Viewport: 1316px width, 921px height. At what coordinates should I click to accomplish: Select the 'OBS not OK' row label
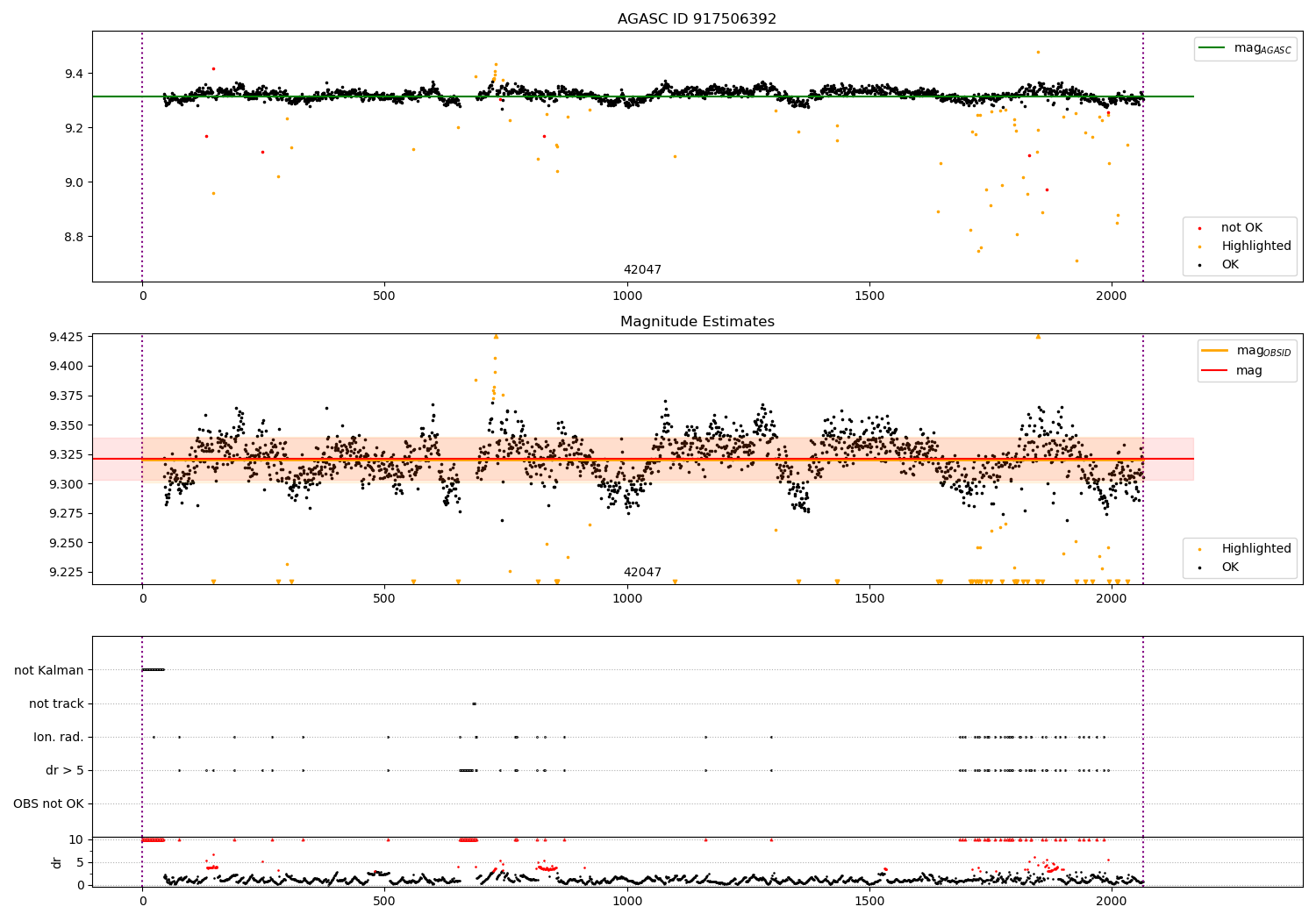(x=48, y=804)
